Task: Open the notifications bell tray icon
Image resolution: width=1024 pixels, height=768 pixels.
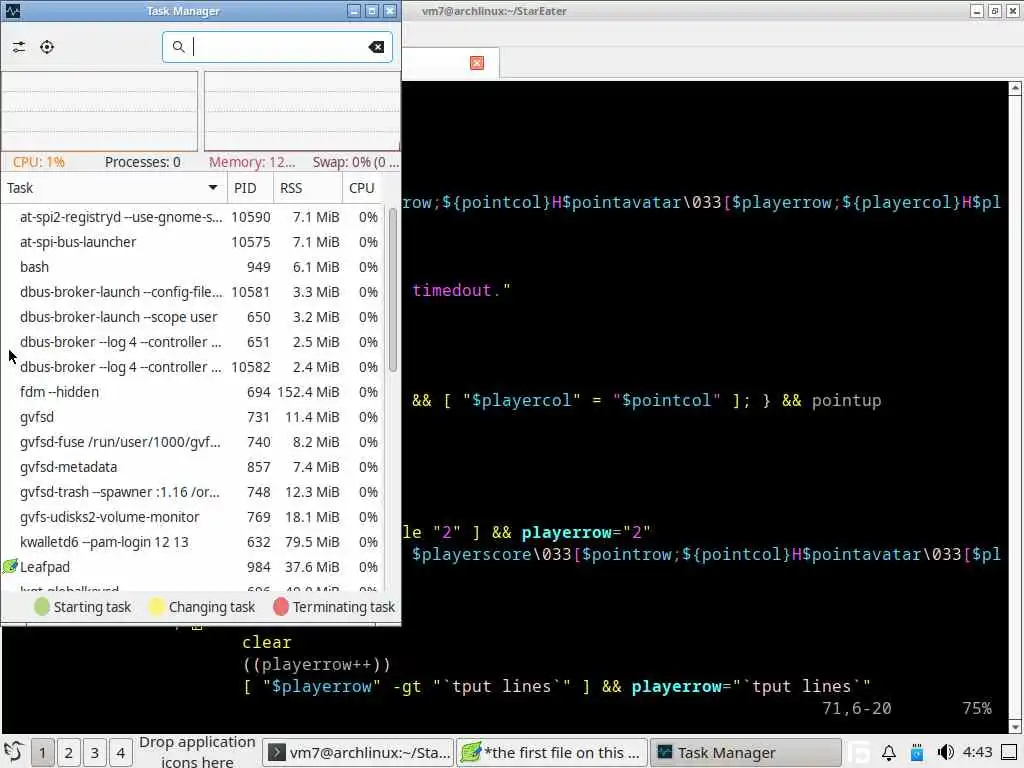Action: pyautogui.click(x=889, y=753)
